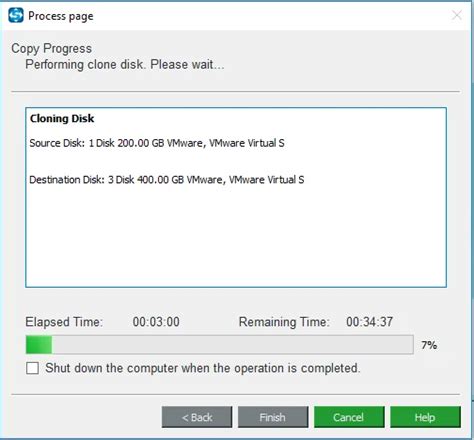Close the Process page dialog with X
This screenshot has height=440, width=474.
pos(456,15)
